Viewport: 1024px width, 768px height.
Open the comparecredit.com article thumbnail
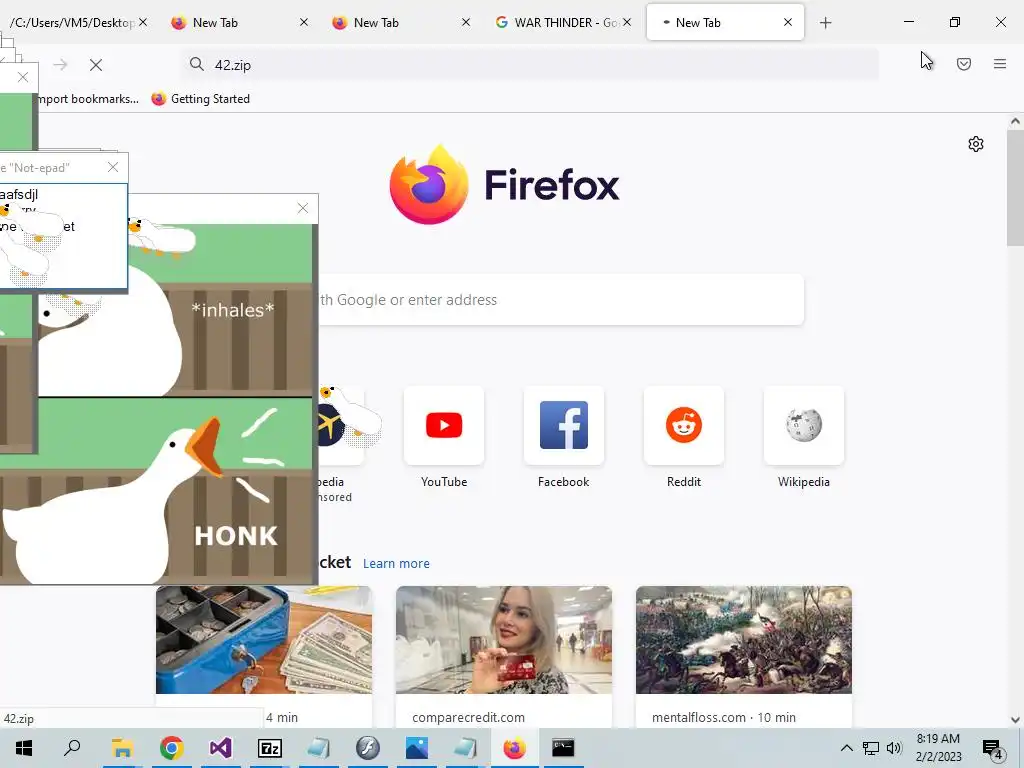(x=504, y=640)
